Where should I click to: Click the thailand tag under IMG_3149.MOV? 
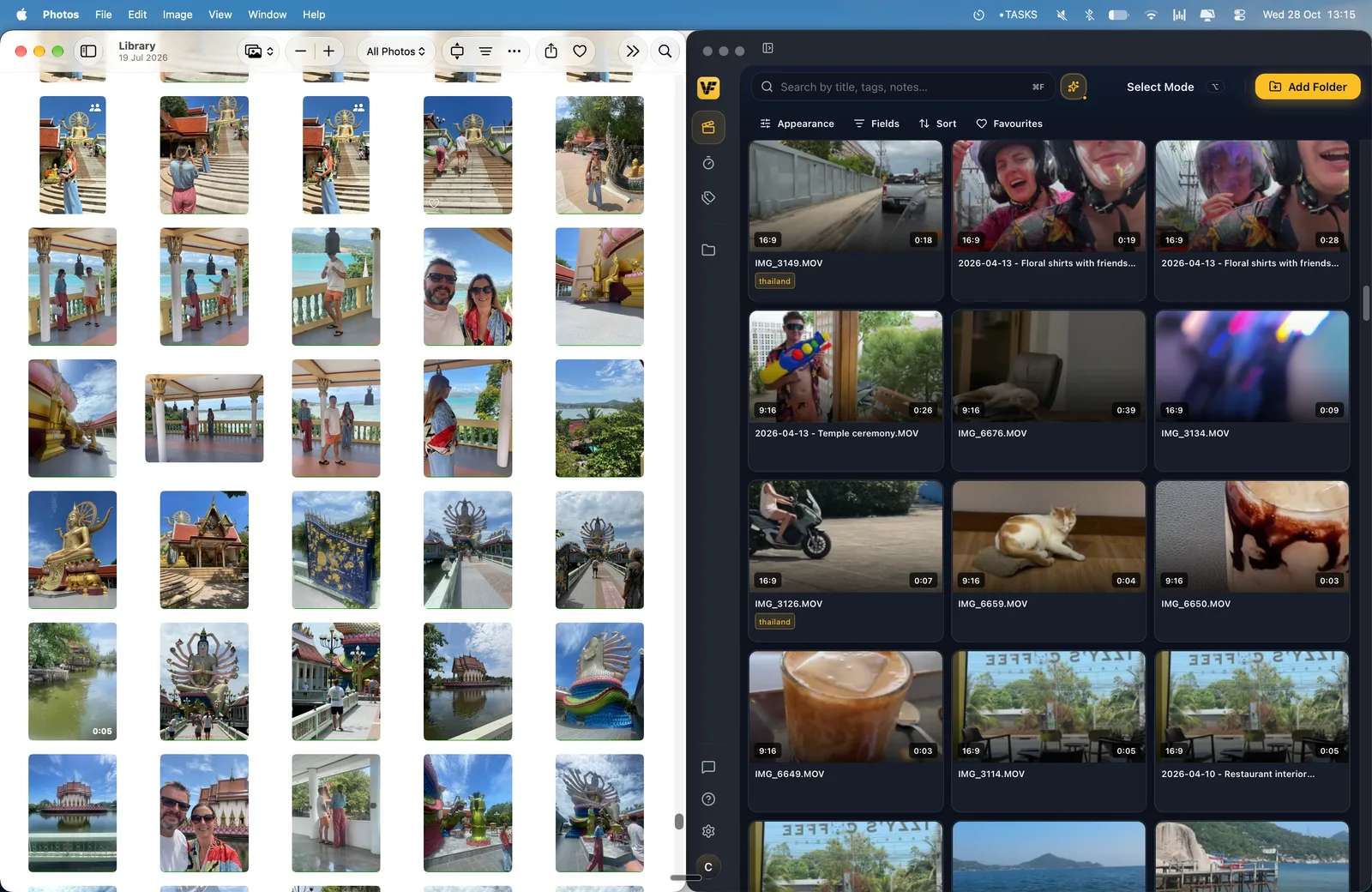(774, 281)
